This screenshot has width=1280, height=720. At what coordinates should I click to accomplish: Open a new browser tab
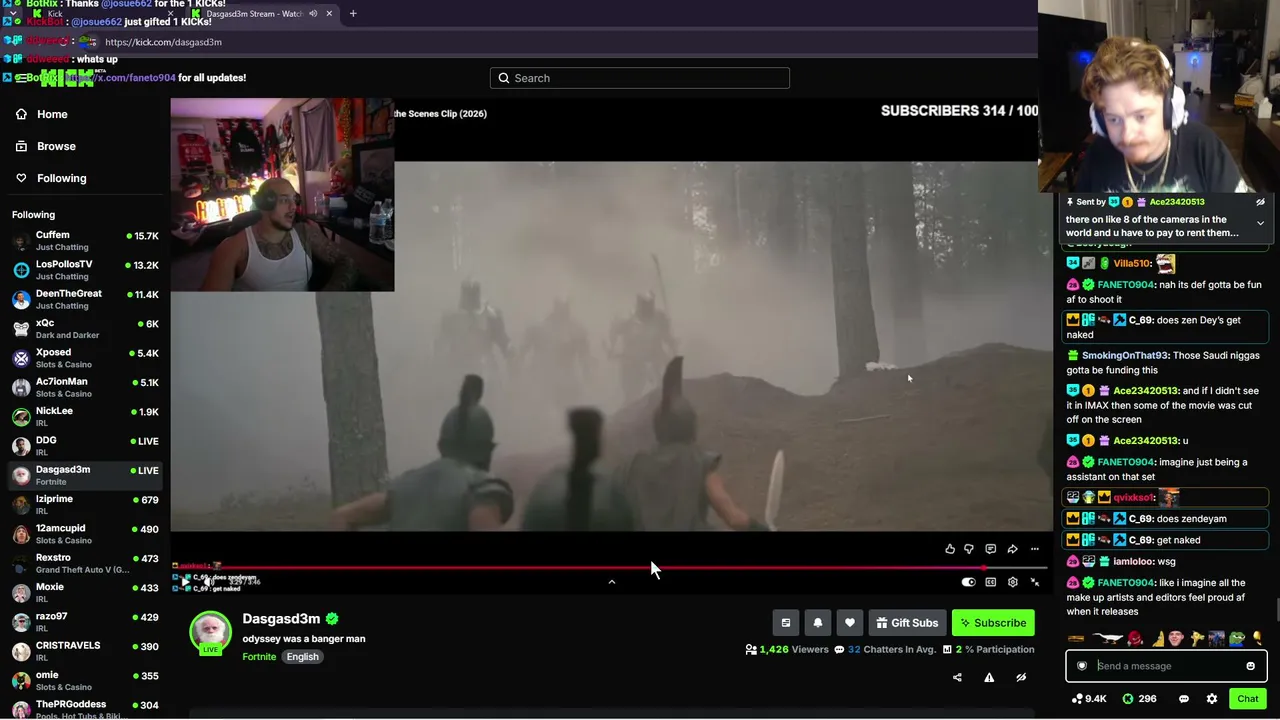point(353,14)
